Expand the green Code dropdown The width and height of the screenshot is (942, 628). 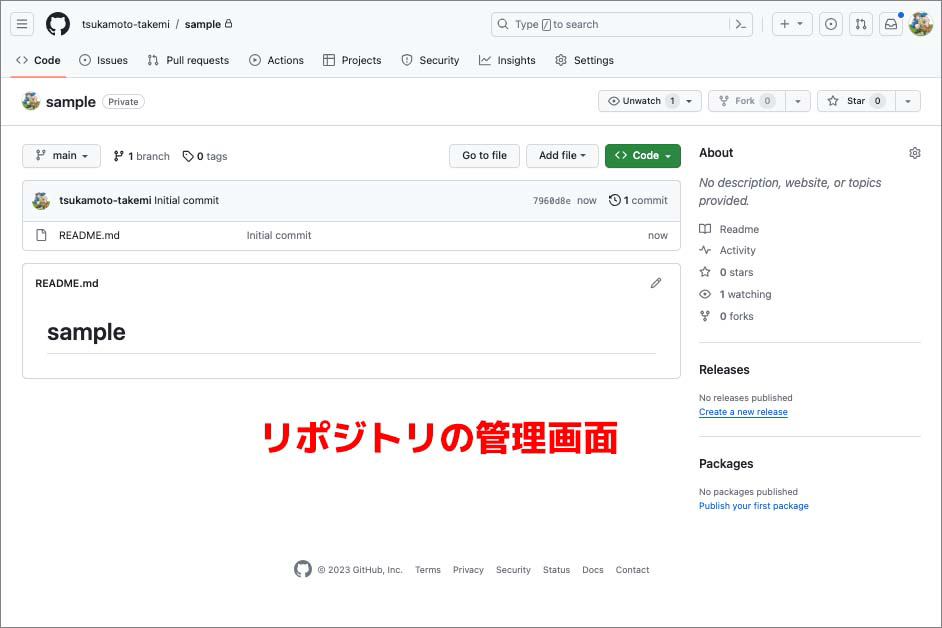coord(643,156)
